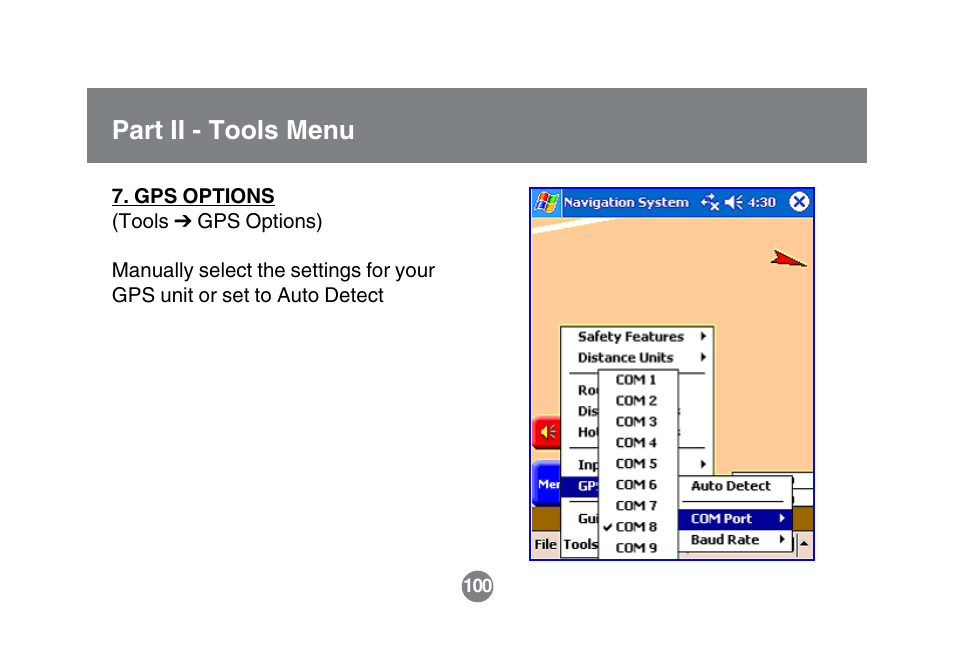This screenshot has height=665, width=954.
Task: Choose Auto Detect in GPS options
Action: click(x=735, y=486)
